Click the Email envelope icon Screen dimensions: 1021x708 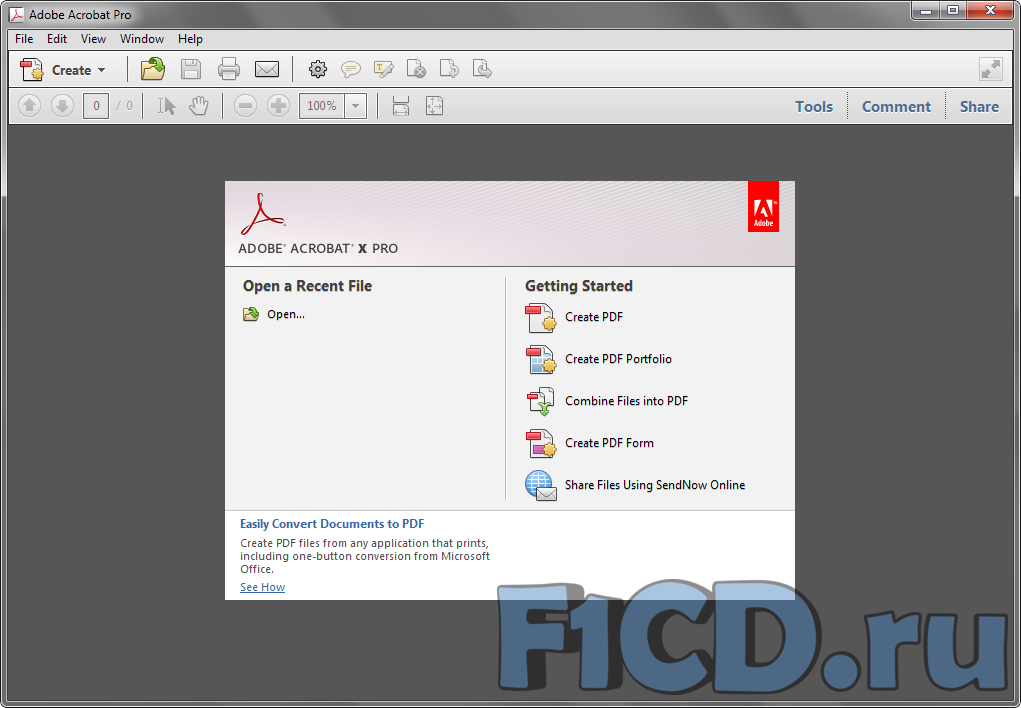267,69
